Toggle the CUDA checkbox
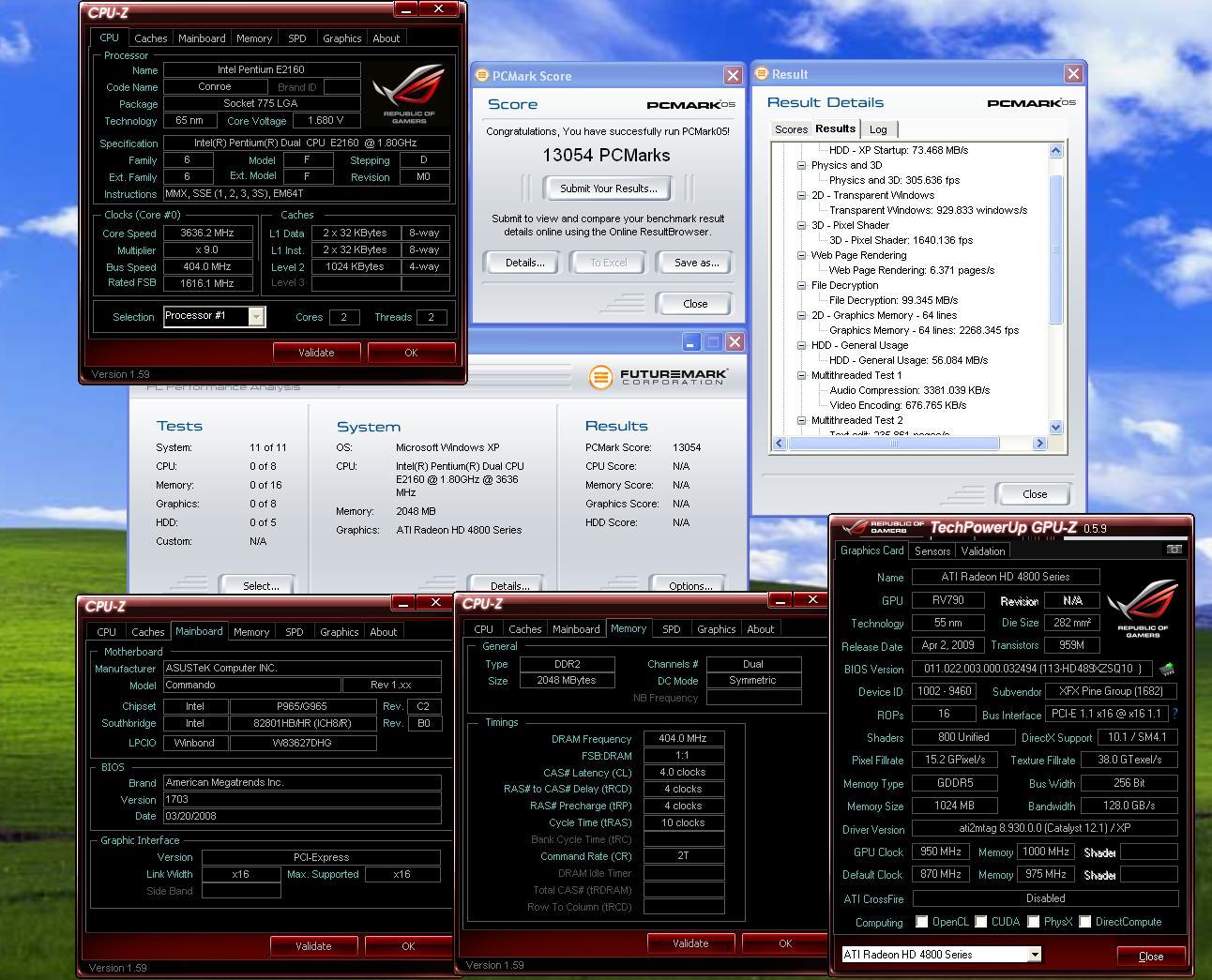1212x980 pixels. (980, 922)
